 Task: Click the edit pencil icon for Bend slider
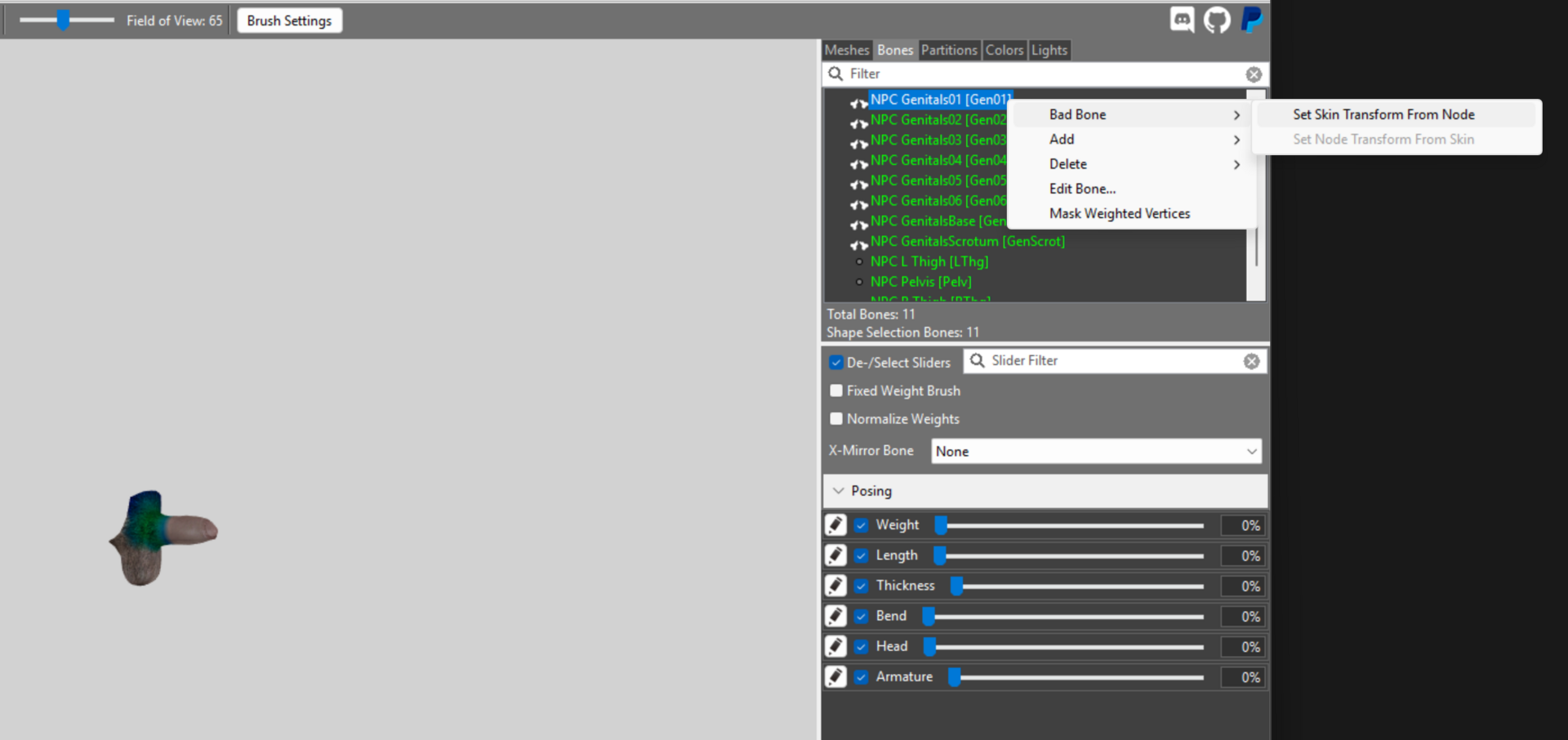835,616
